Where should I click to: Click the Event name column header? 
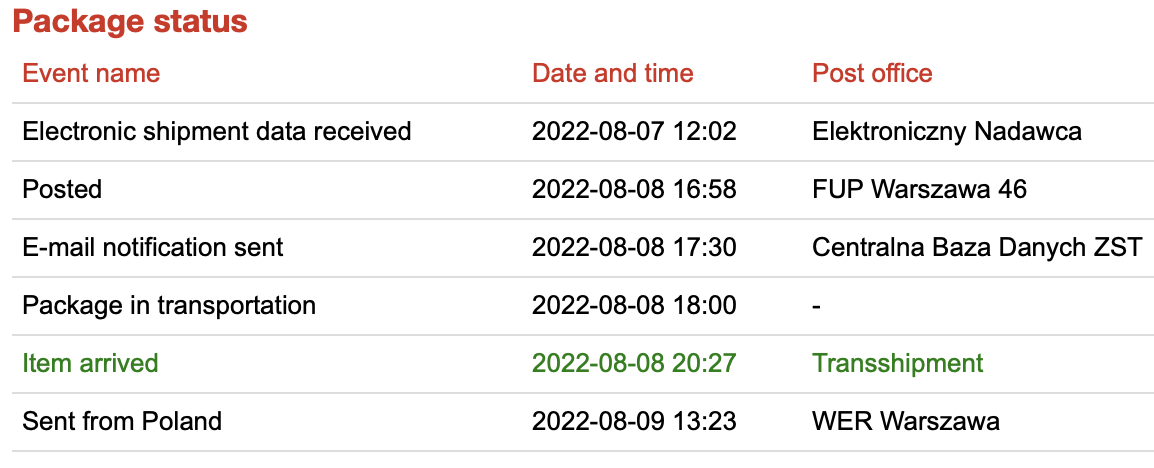click(91, 73)
